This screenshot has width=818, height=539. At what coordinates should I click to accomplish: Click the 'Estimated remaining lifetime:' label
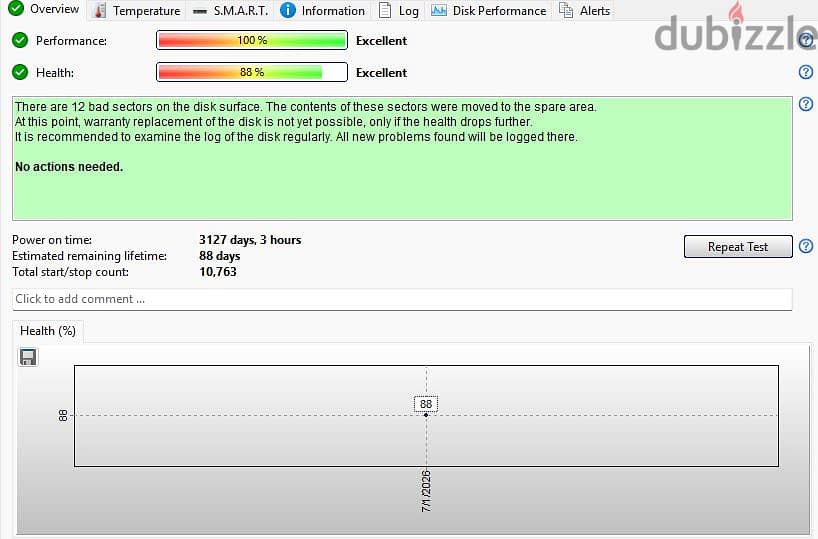[90, 256]
